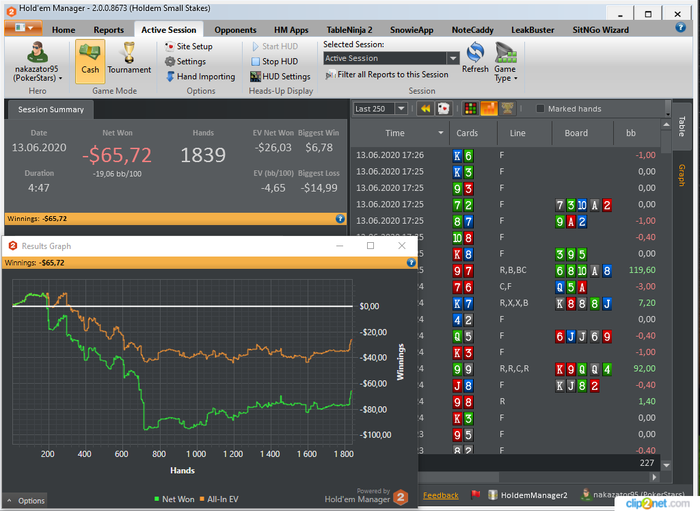Open the TableNinja 2 tab

point(349,30)
